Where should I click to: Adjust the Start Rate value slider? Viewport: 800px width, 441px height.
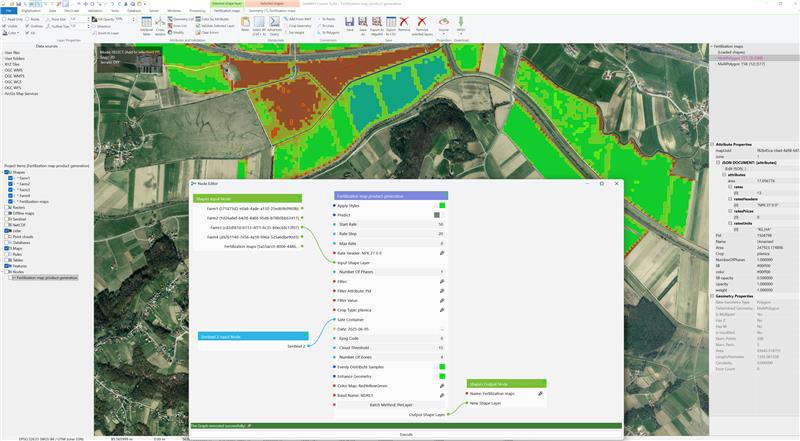pyautogui.click(x=391, y=224)
